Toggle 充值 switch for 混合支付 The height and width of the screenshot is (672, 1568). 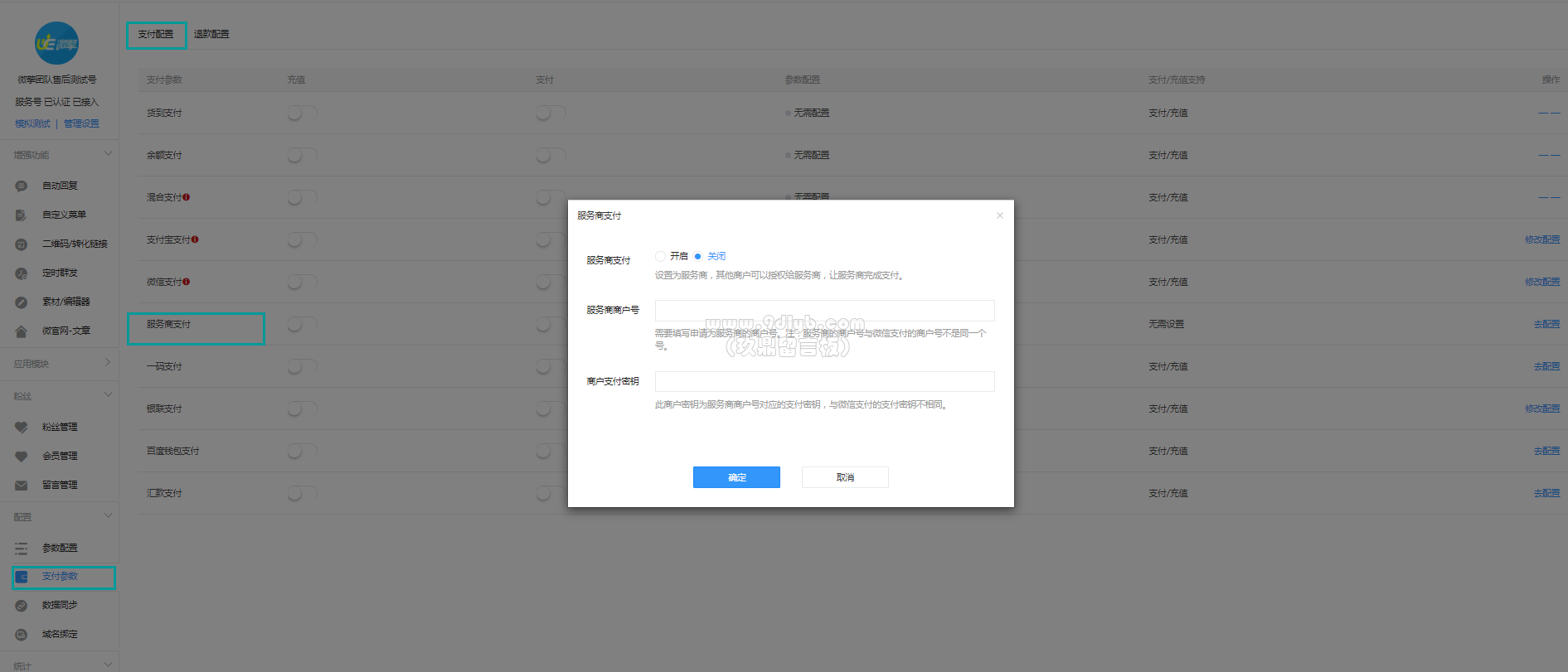click(x=302, y=197)
